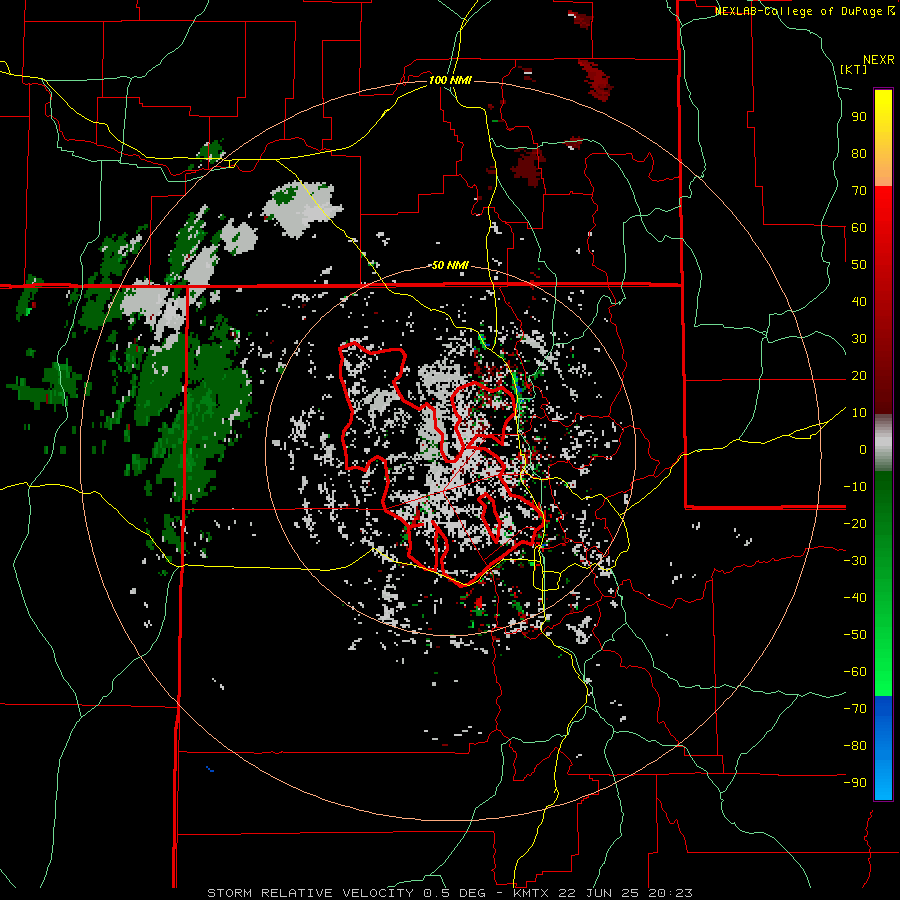Select the "[KT]" units label
The width and height of the screenshot is (900, 900).
coord(854,69)
